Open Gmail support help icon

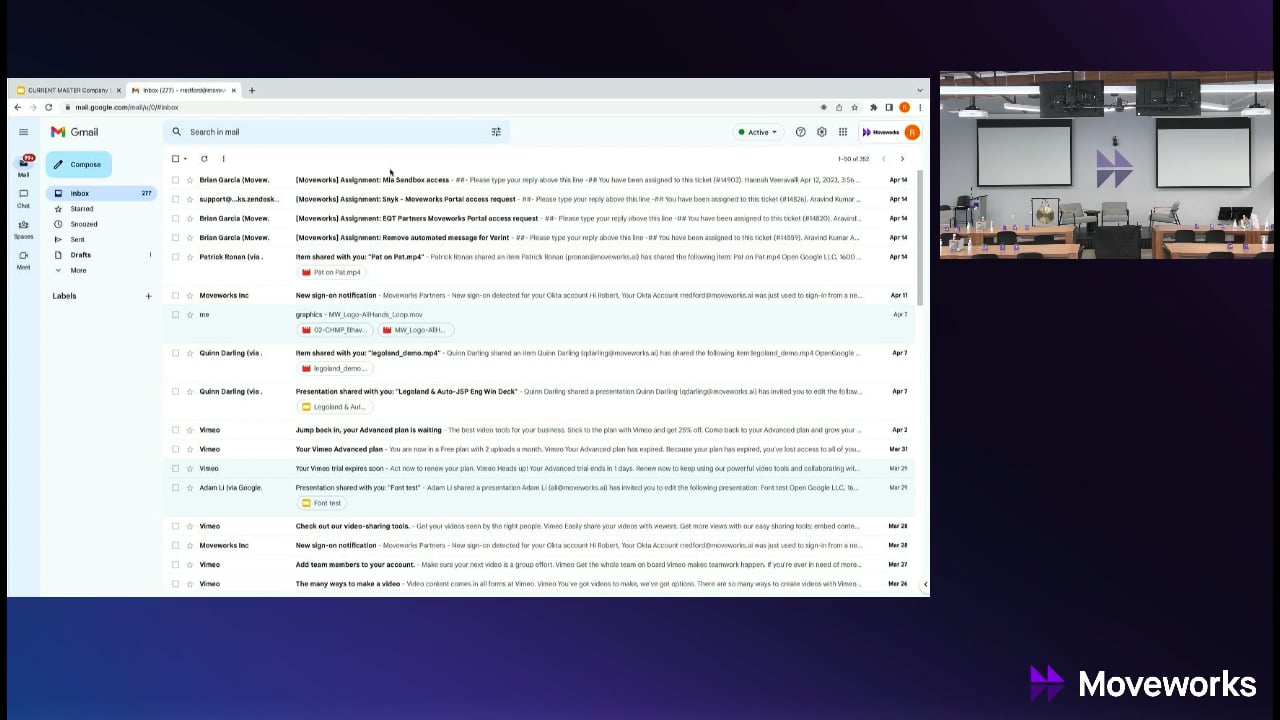point(800,132)
